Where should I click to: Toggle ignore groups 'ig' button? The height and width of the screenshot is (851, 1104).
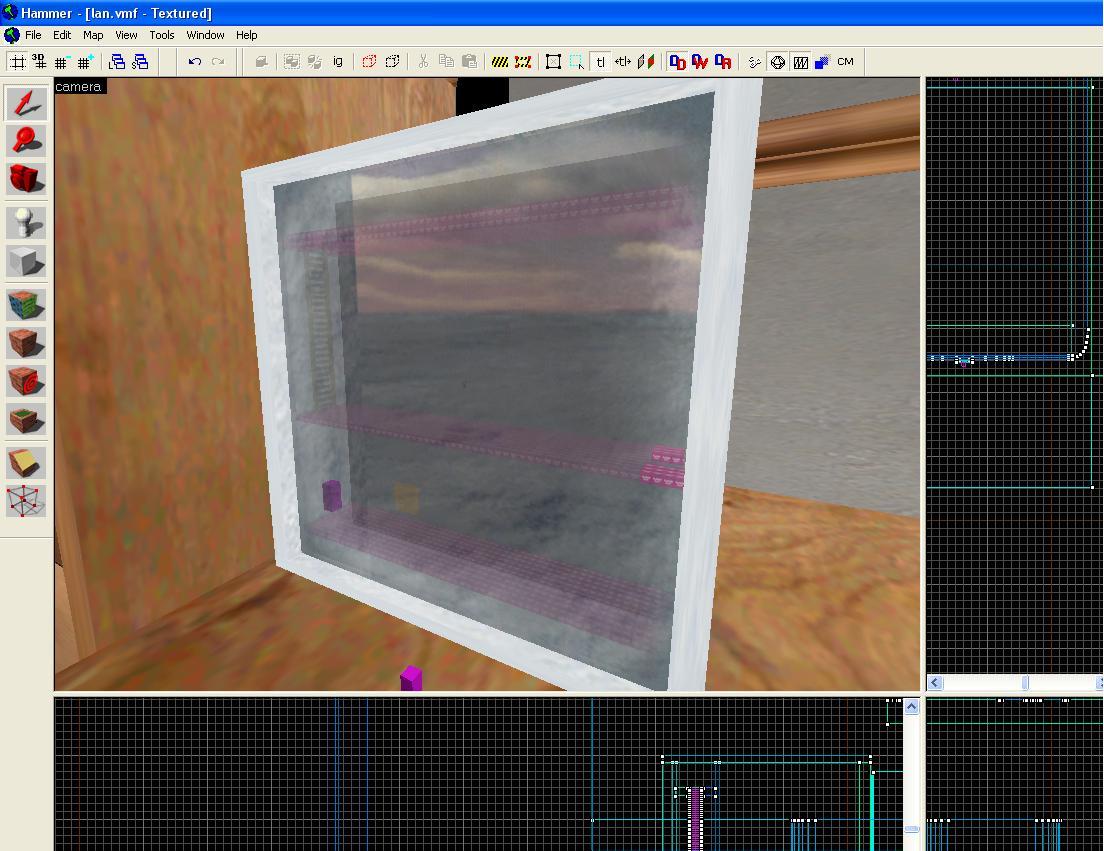click(x=337, y=62)
